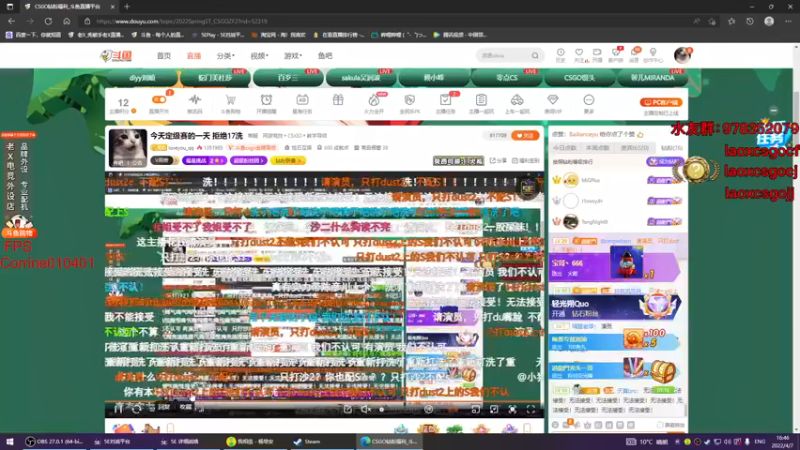
Task: Open the Steam taskbar item
Action: 307,442
